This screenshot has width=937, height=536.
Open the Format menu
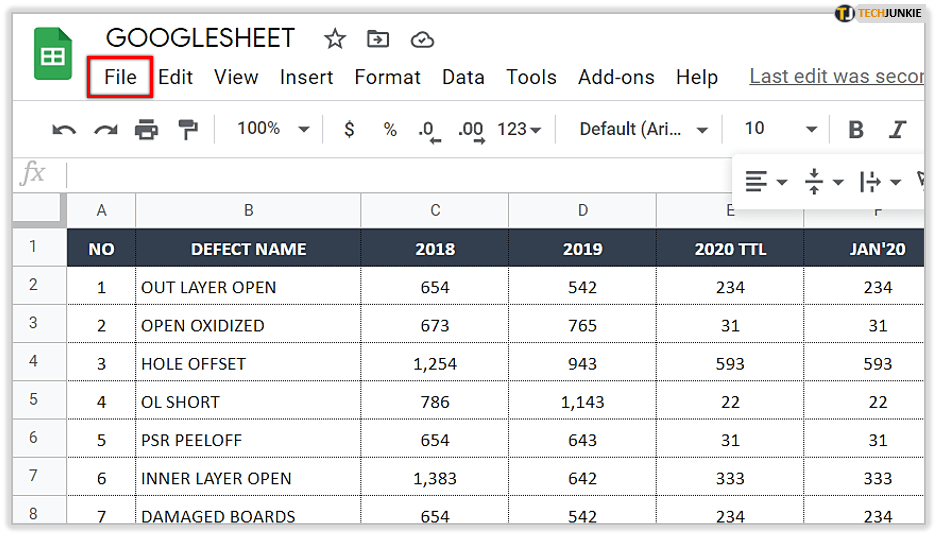[x=387, y=77]
